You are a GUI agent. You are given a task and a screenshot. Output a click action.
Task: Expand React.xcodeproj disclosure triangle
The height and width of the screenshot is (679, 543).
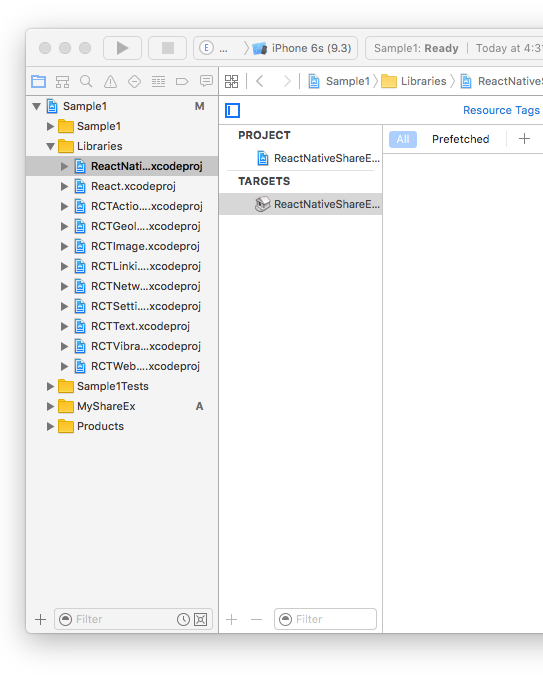(x=65, y=186)
